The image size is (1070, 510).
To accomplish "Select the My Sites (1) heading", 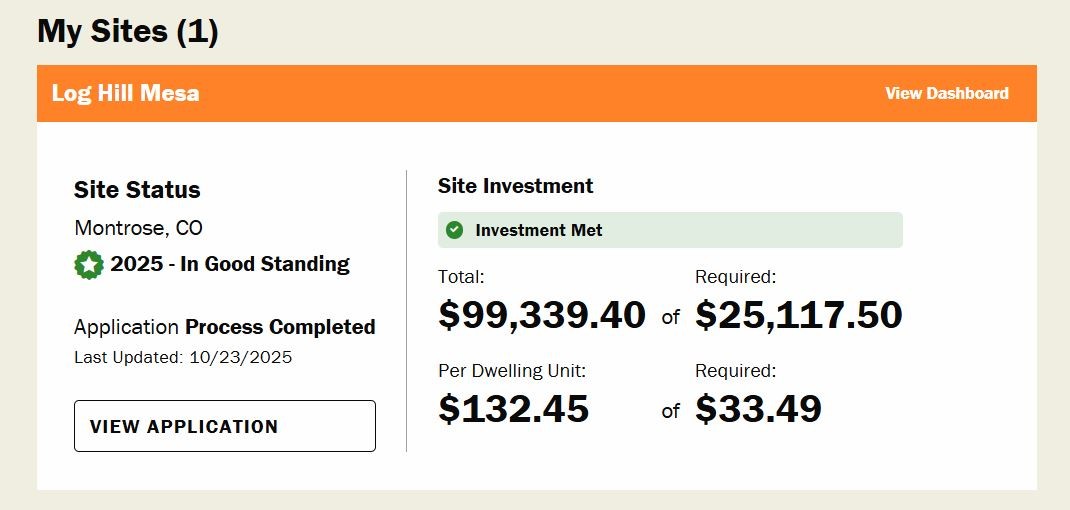I will click(x=128, y=31).
